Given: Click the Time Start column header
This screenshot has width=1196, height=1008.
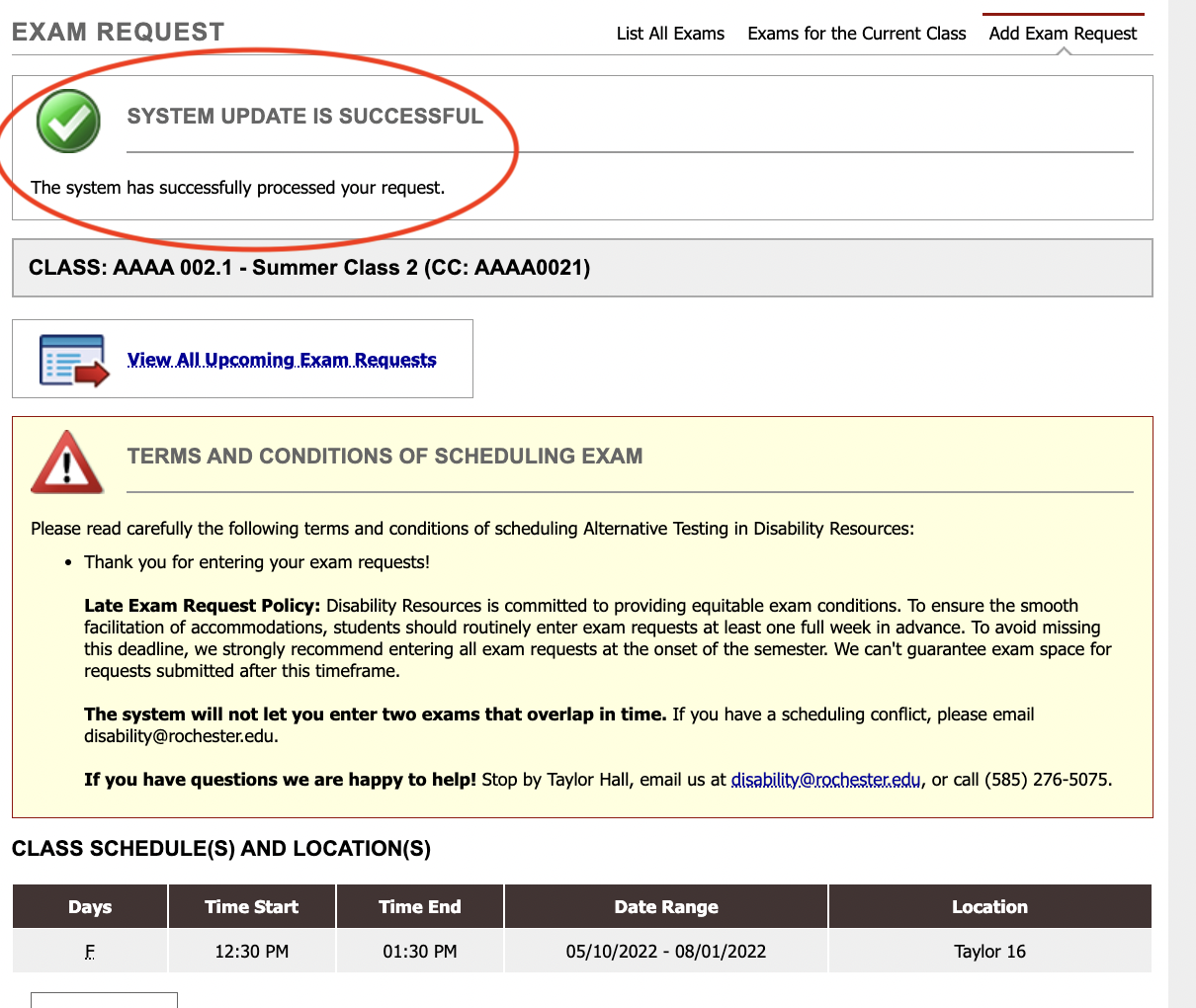Looking at the screenshot, I should 252,906.
